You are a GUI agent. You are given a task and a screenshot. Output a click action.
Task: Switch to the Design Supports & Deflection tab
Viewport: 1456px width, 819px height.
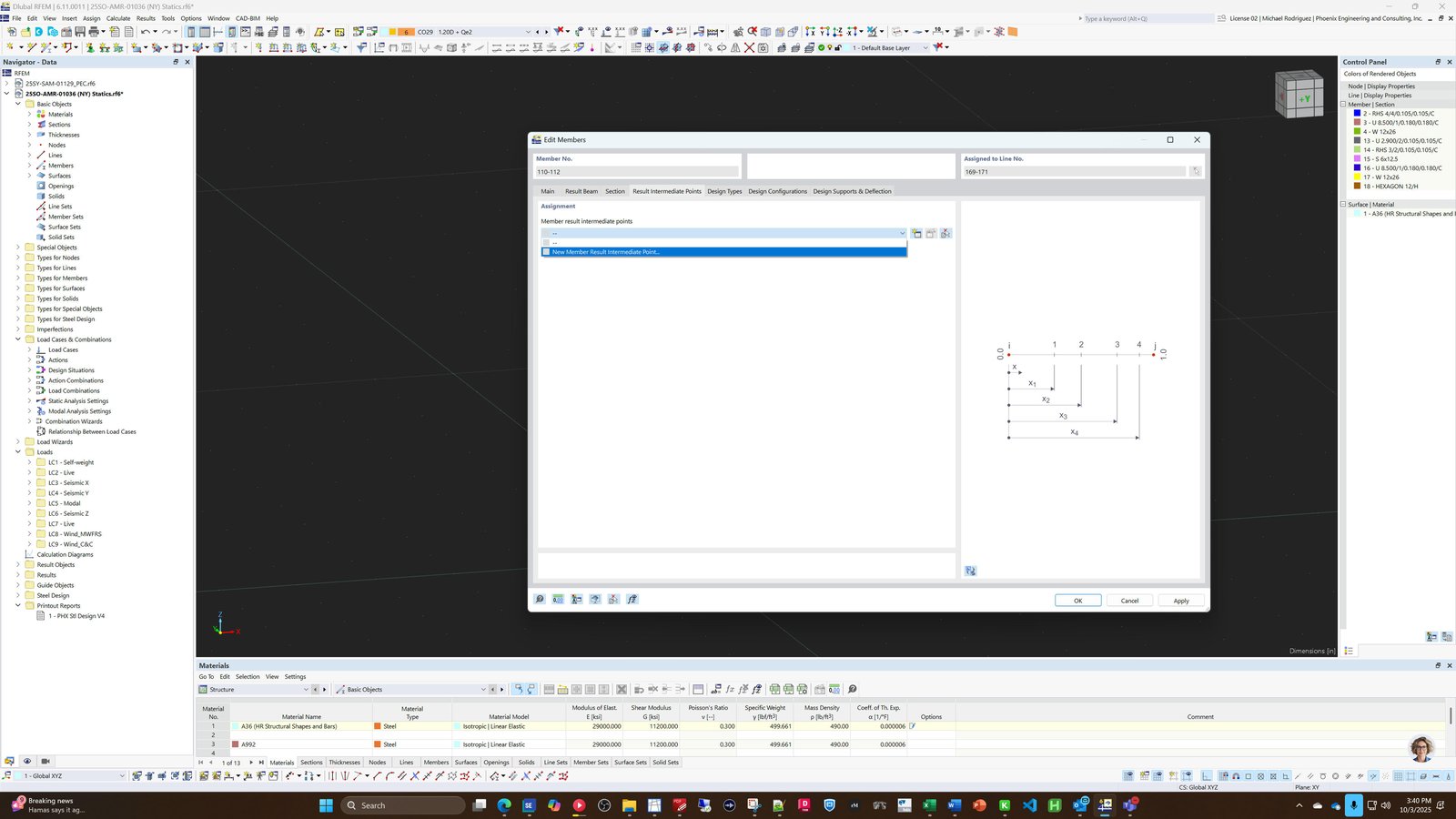pyautogui.click(x=852, y=191)
